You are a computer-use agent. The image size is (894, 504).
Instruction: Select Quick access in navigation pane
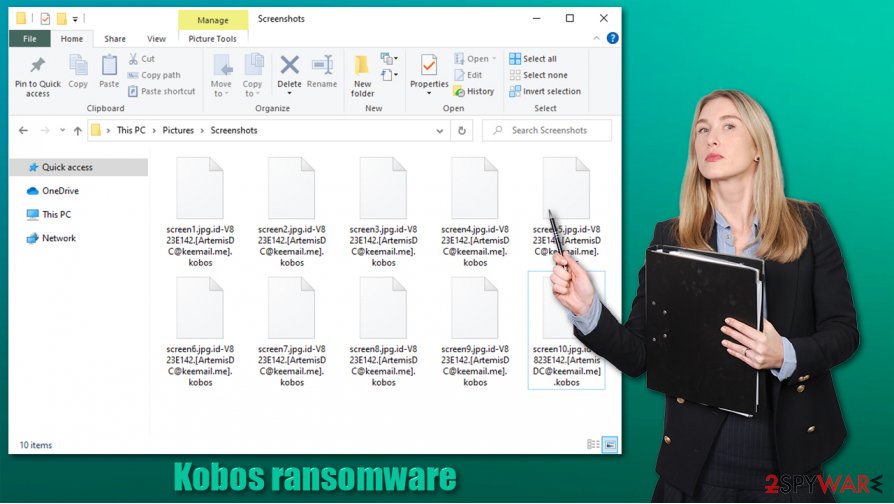click(79, 167)
